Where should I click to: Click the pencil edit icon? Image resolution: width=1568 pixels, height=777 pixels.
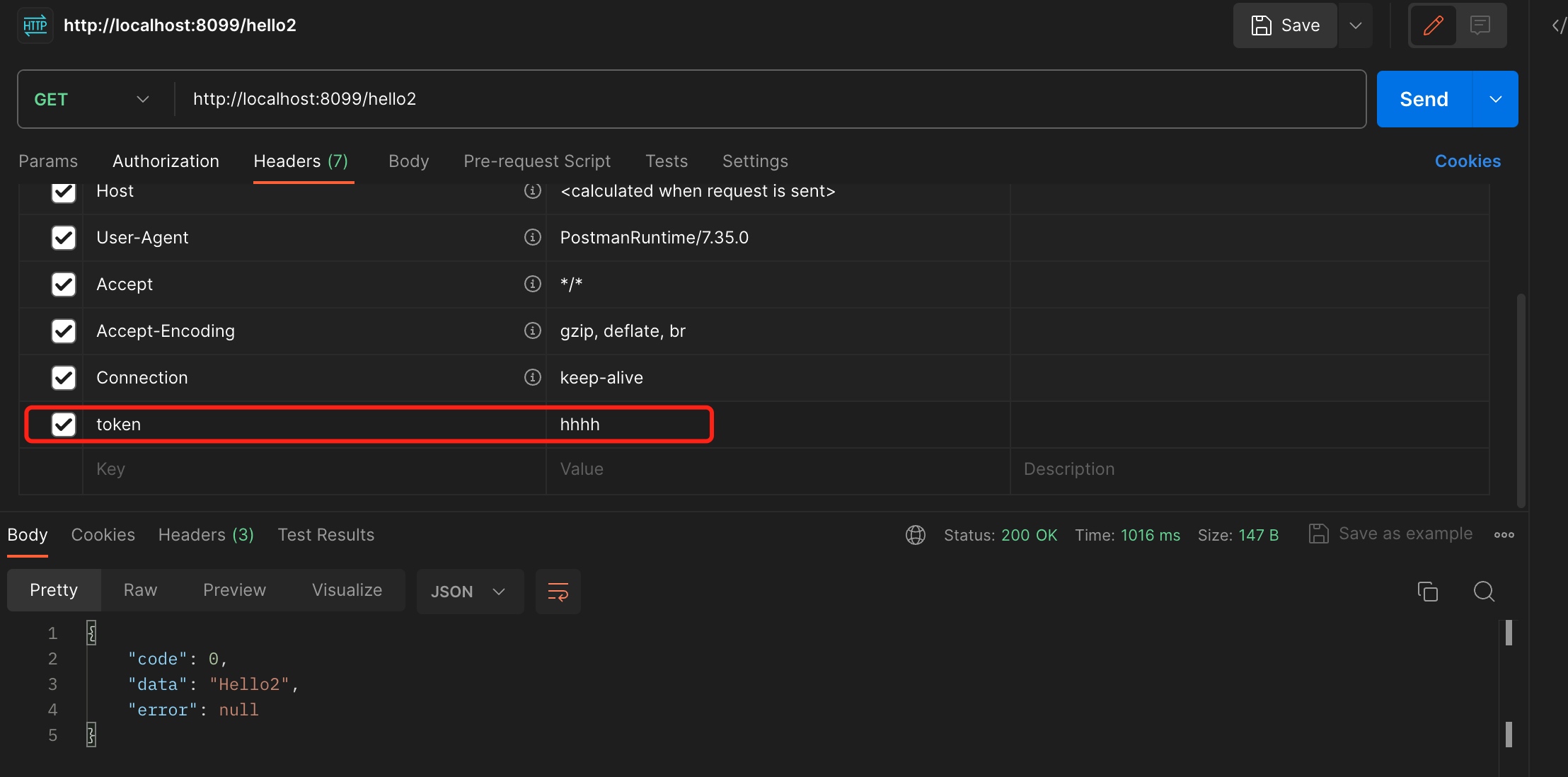click(1434, 25)
